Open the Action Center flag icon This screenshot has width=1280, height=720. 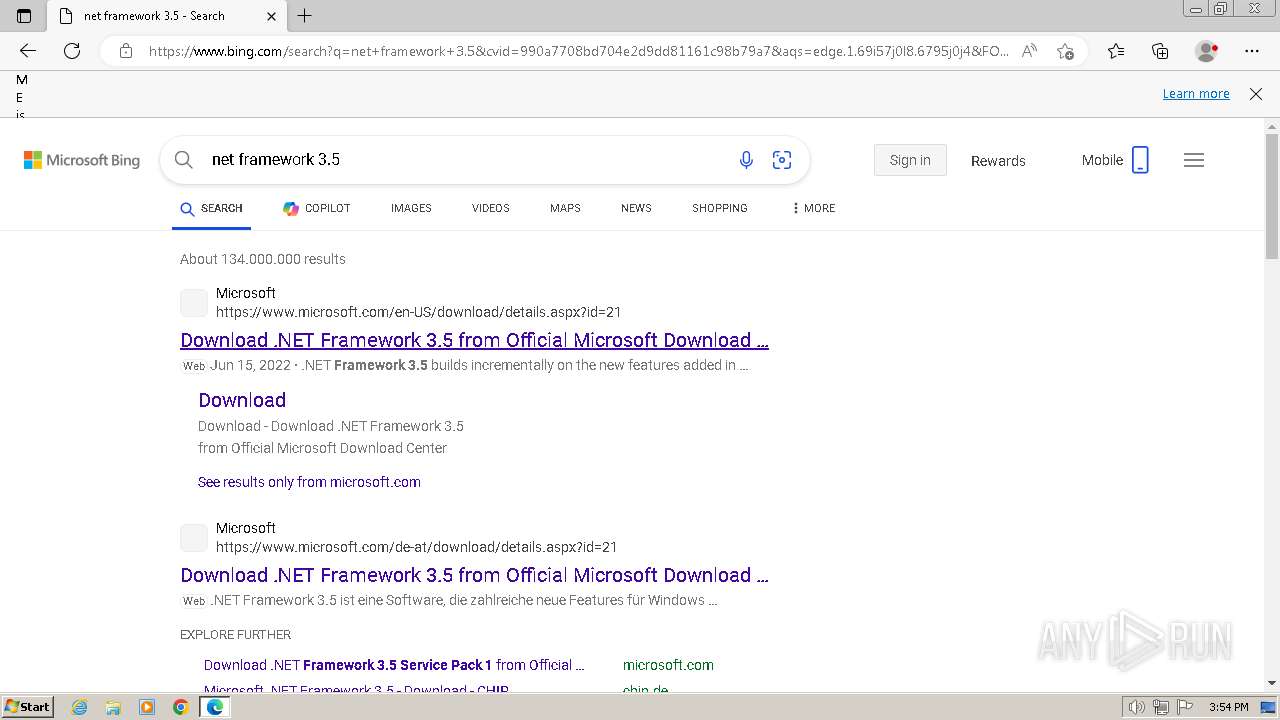coord(1183,707)
